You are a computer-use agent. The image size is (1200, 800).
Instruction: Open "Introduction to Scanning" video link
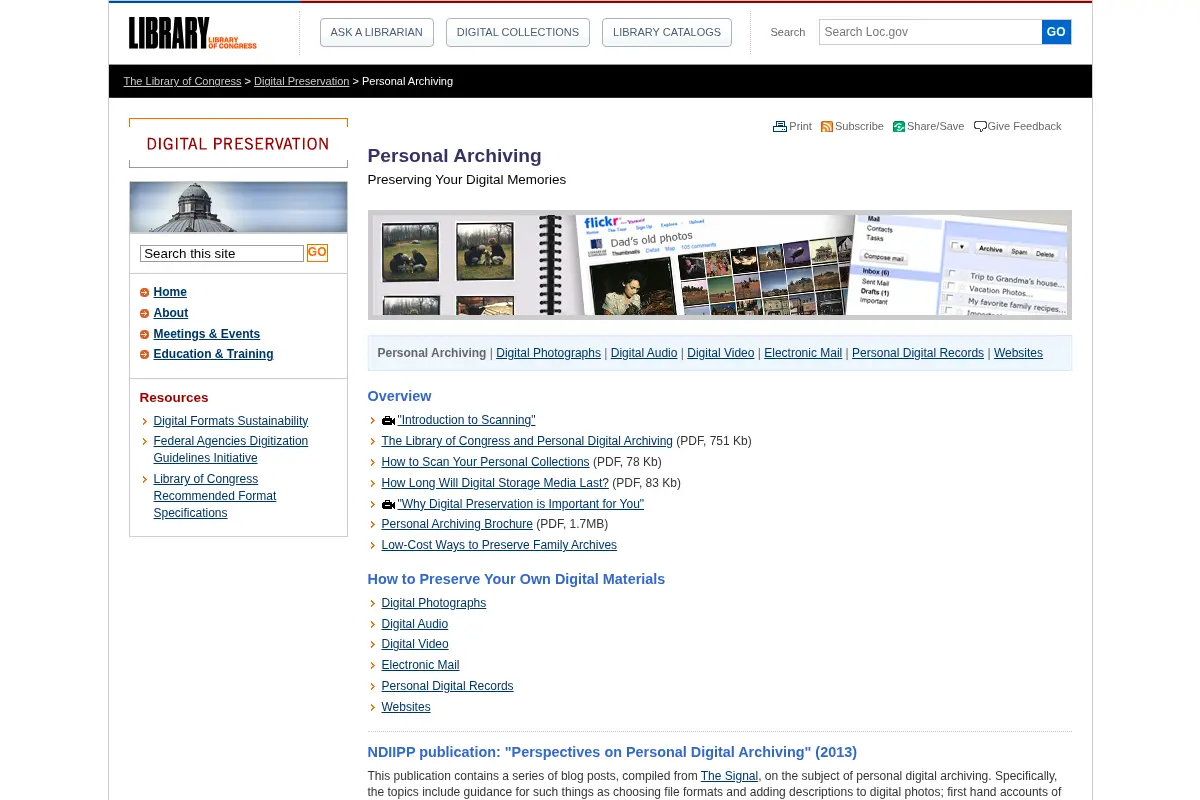pyautogui.click(x=467, y=420)
